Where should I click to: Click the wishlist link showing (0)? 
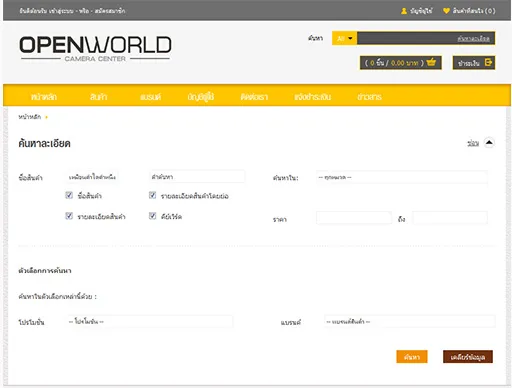(x=474, y=11)
